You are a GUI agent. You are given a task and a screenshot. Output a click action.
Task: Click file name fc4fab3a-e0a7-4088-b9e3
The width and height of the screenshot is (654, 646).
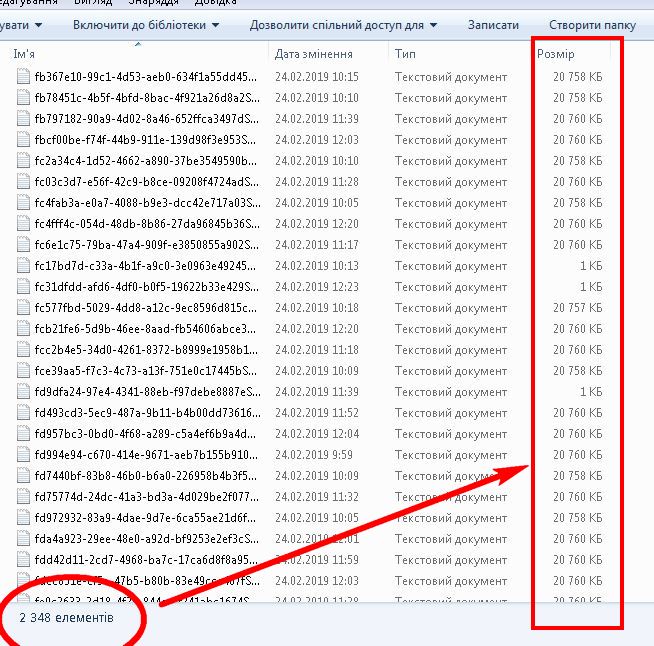[x=147, y=203]
